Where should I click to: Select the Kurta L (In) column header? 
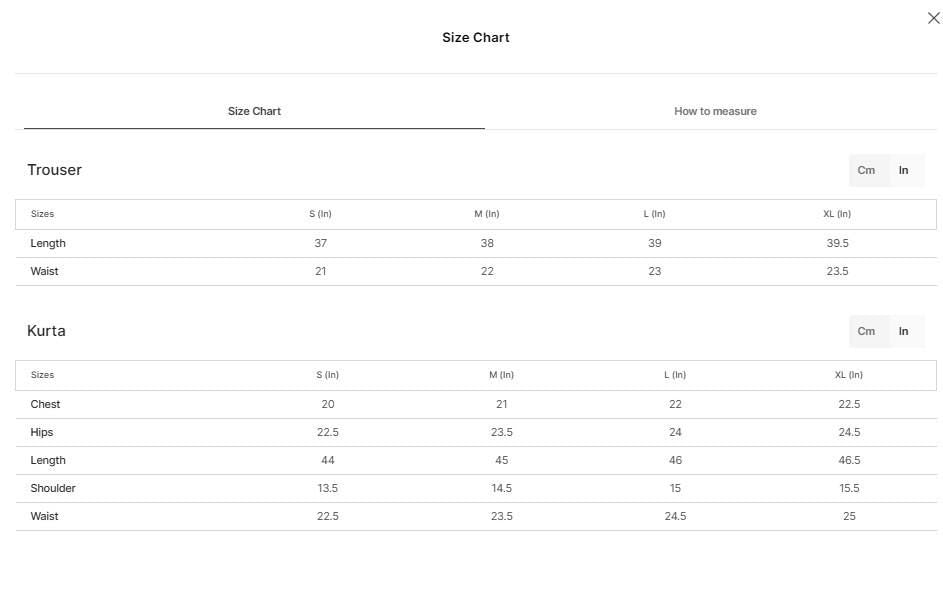675,375
